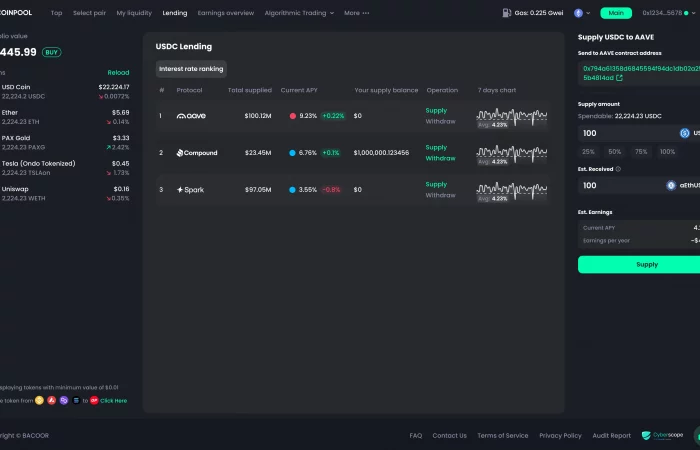Select the 100% amount preset

coord(667,152)
